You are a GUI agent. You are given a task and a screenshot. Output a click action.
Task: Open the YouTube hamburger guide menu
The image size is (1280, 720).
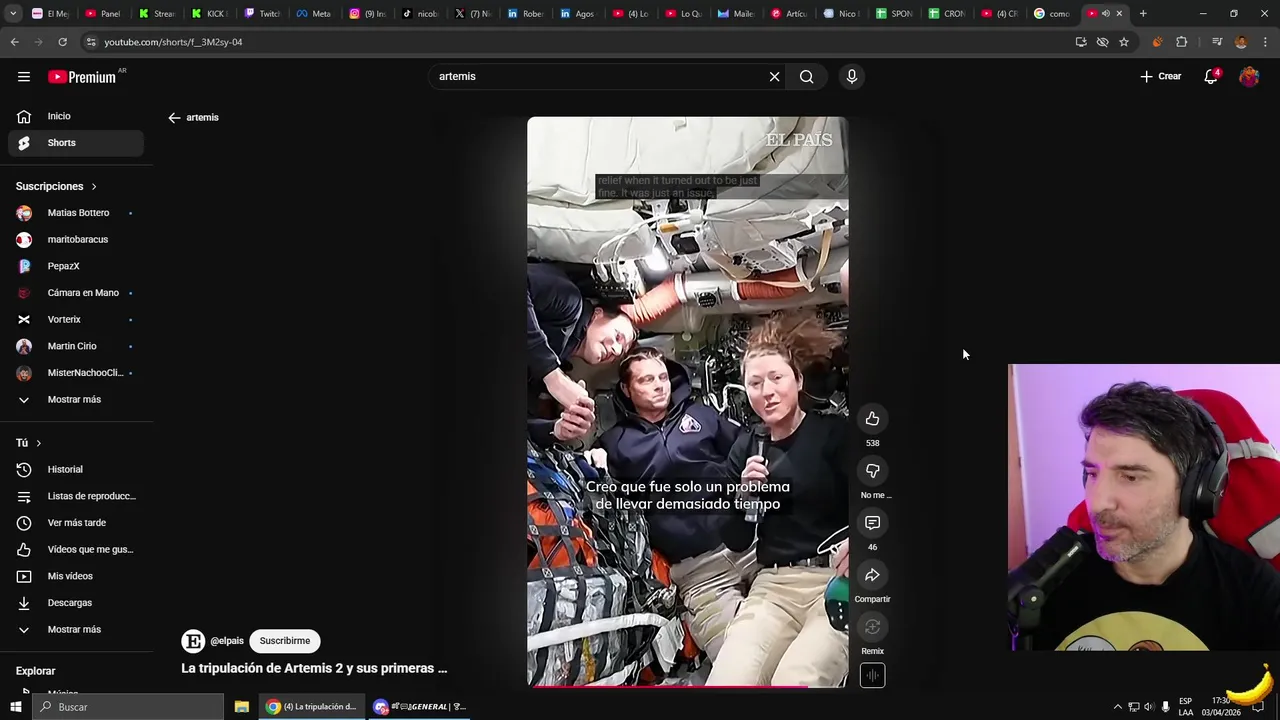23,76
